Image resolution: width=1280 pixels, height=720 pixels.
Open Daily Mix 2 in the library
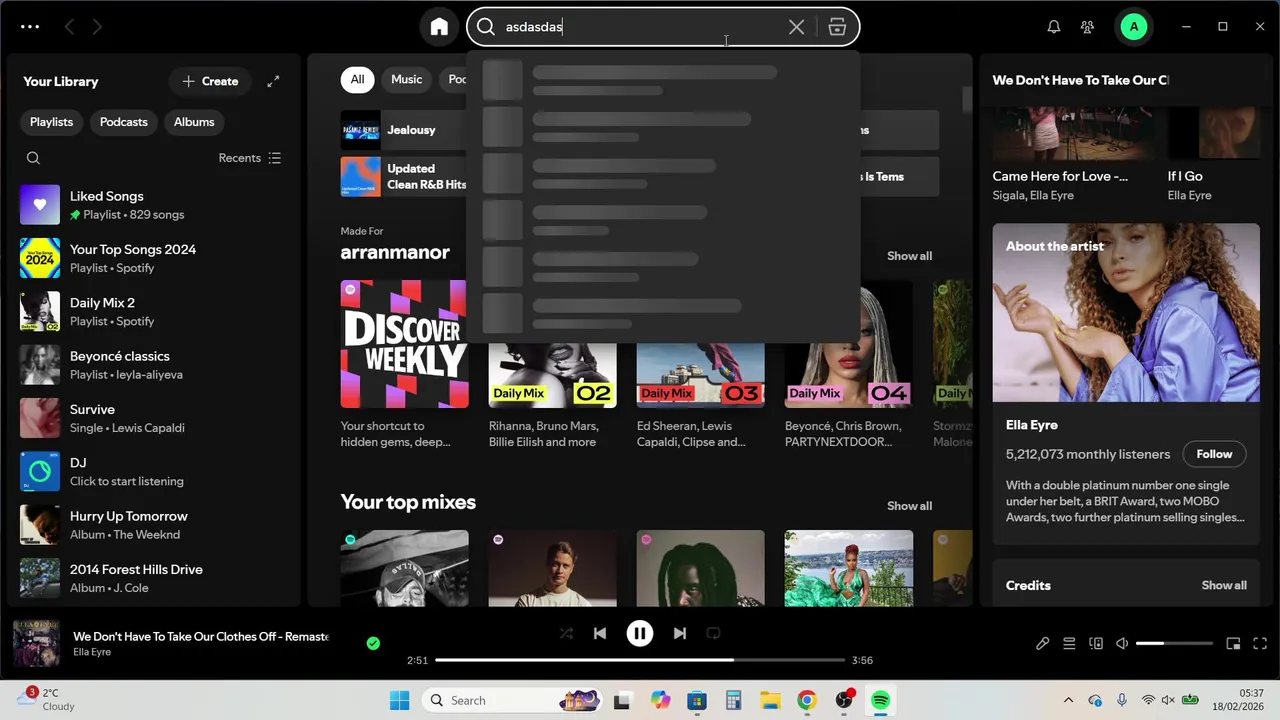point(154,311)
